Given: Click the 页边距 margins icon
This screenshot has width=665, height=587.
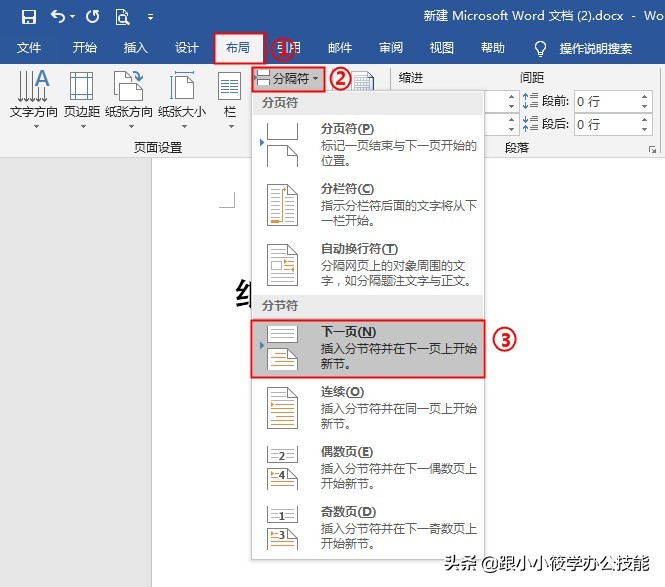Looking at the screenshot, I should (x=81, y=86).
